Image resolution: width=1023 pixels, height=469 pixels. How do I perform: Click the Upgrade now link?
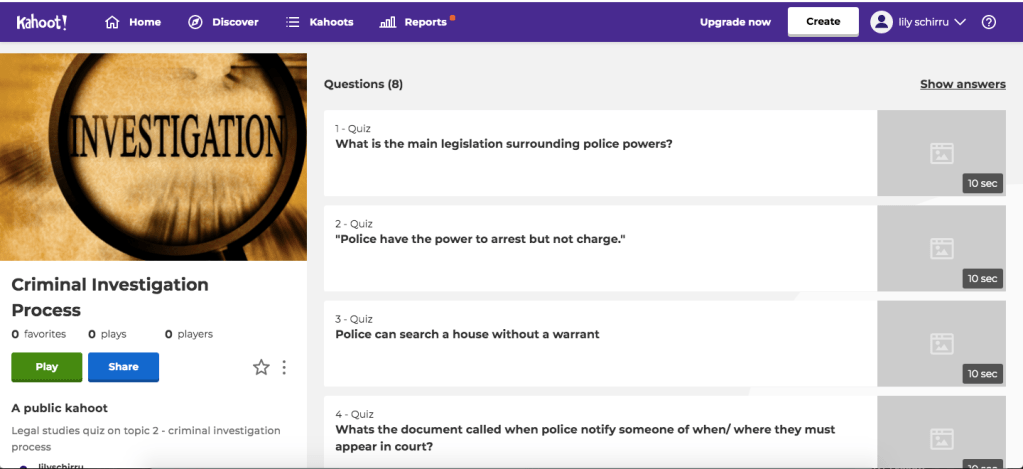[735, 22]
